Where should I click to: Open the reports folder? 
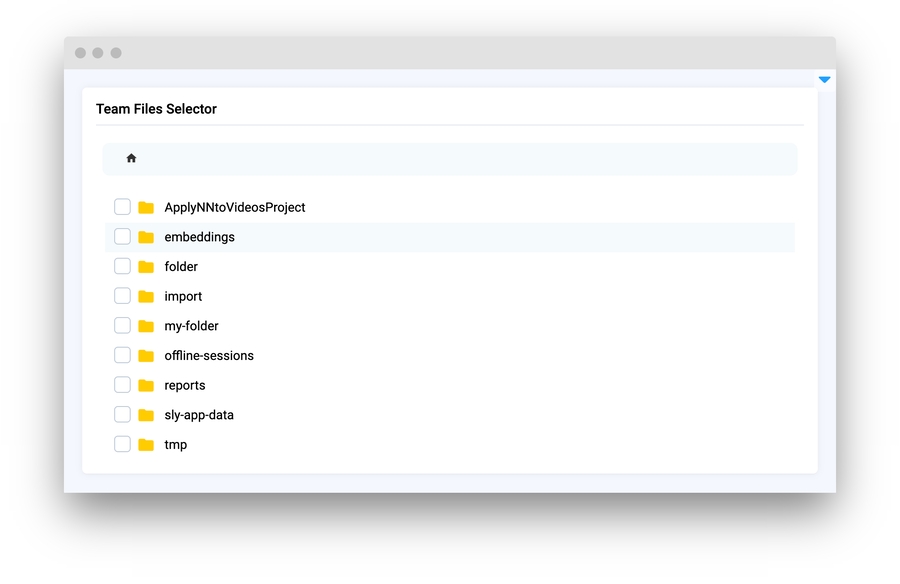coord(185,385)
